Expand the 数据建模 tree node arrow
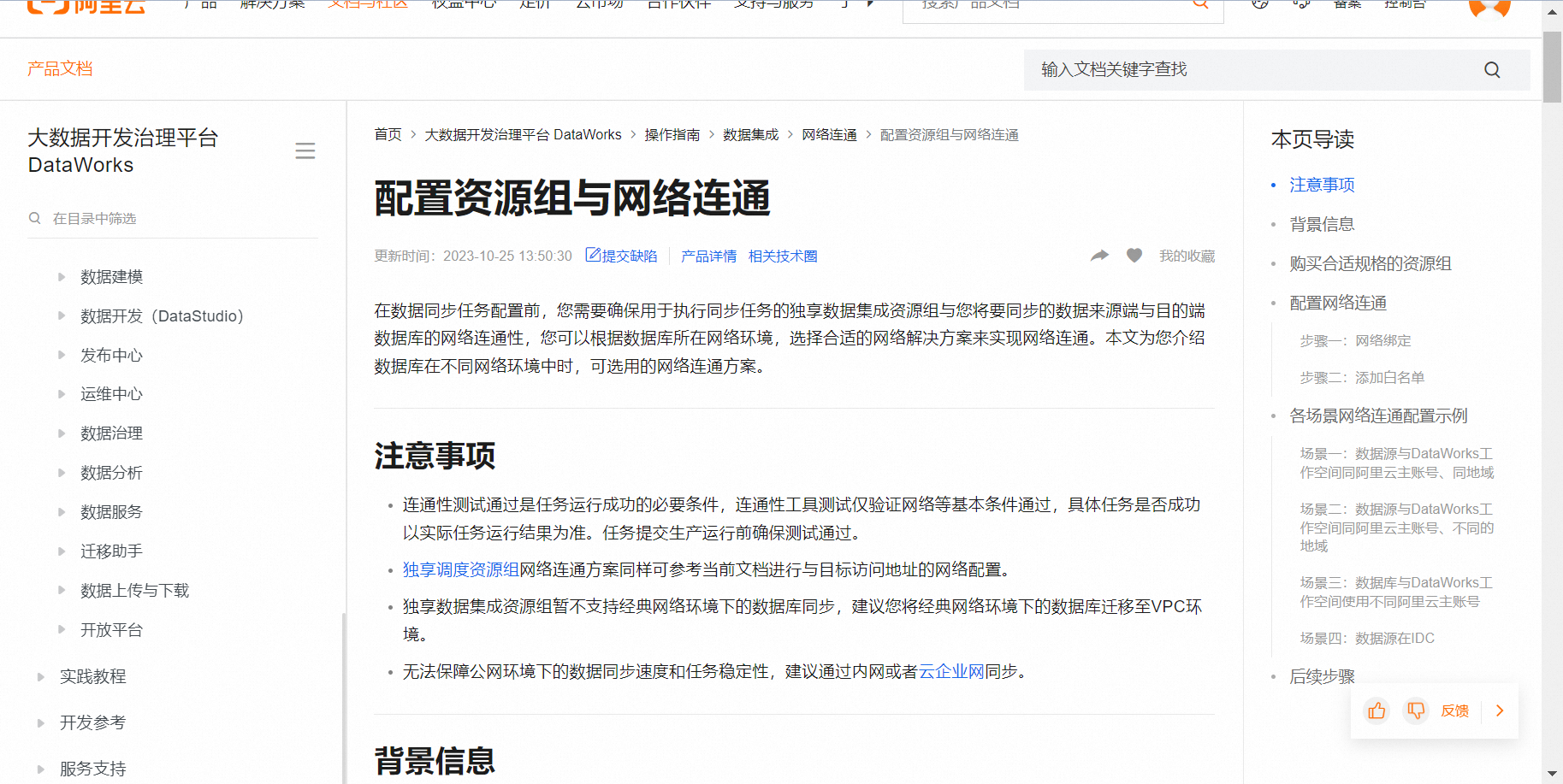 pos(62,276)
